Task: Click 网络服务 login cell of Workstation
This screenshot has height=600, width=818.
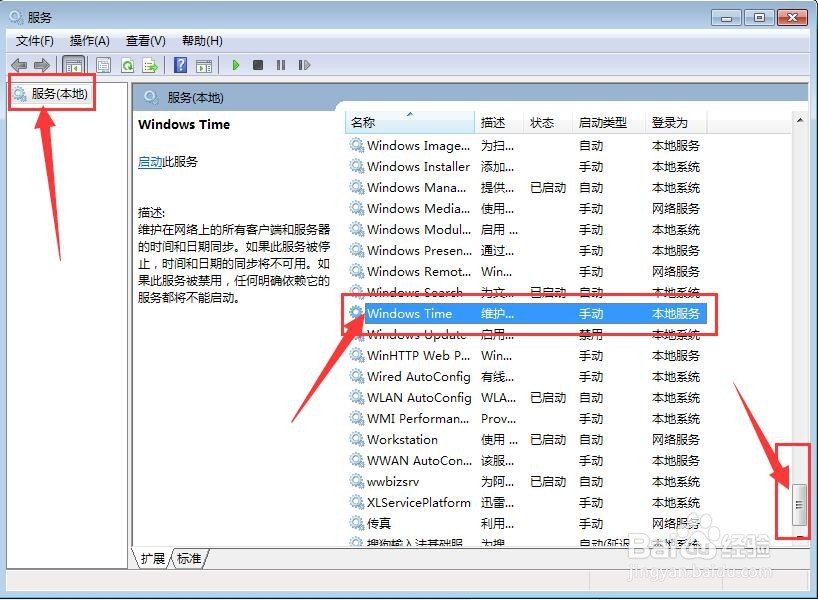Action: tap(676, 440)
